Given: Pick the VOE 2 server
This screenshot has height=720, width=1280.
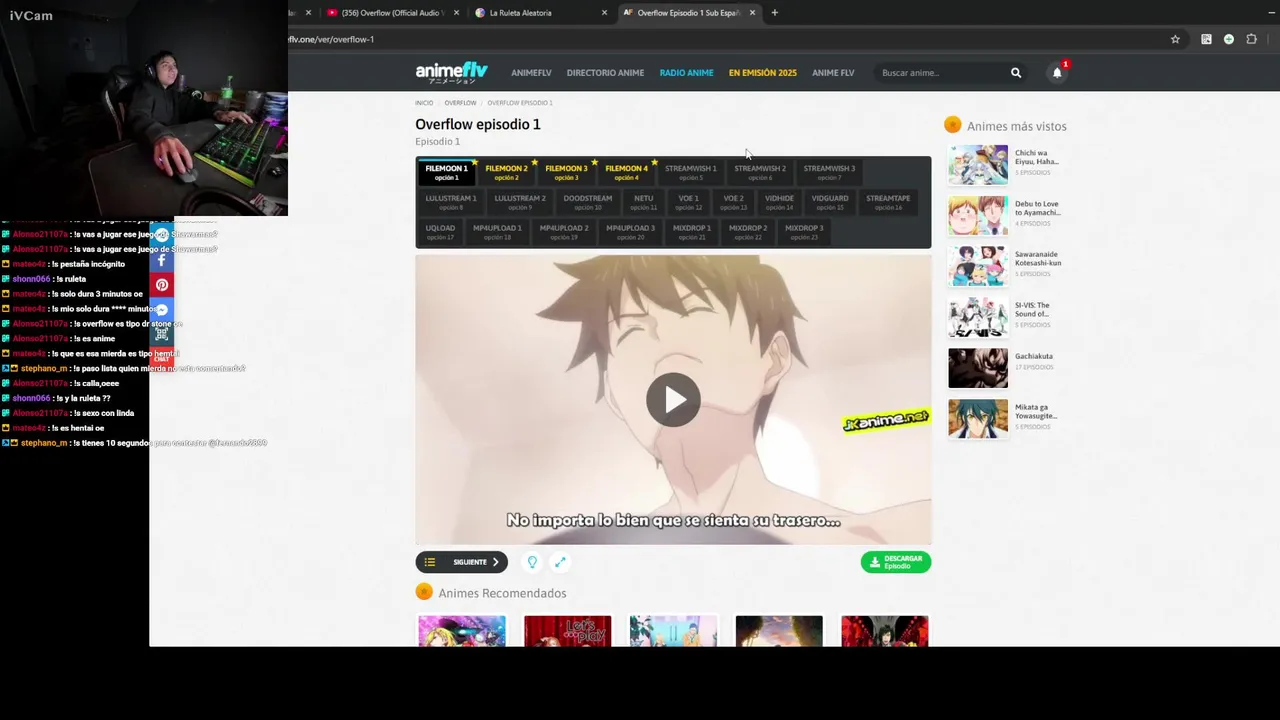Looking at the screenshot, I should [734, 202].
